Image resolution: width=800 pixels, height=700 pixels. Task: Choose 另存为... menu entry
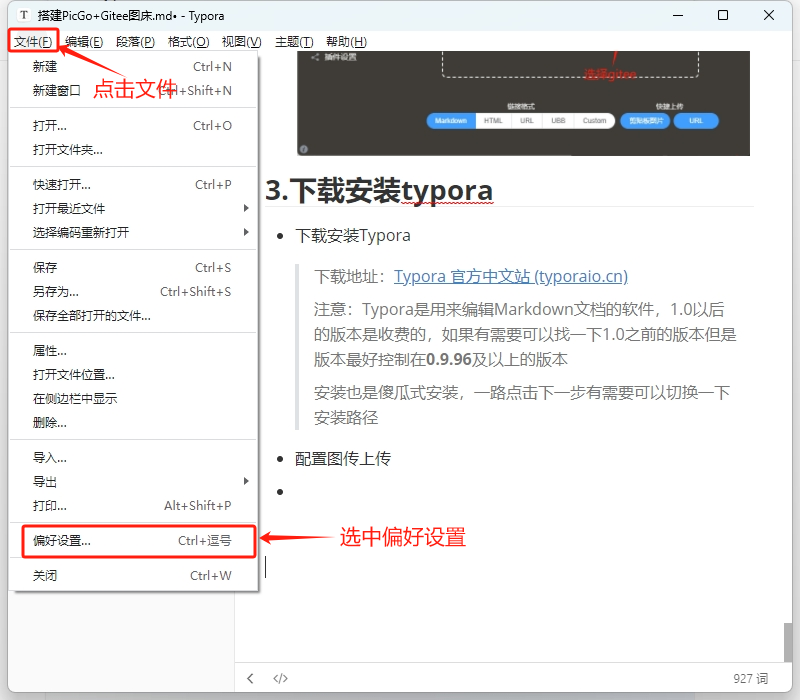[133, 291]
